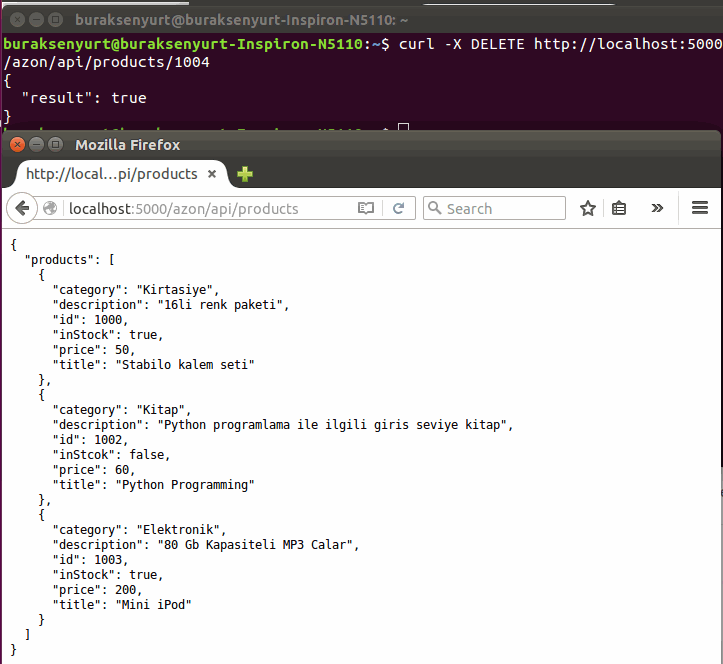Click "16li renk paketi" description line
The width and height of the screenshot is (723, 664).
pyautogui.click(x=171, y=305)
